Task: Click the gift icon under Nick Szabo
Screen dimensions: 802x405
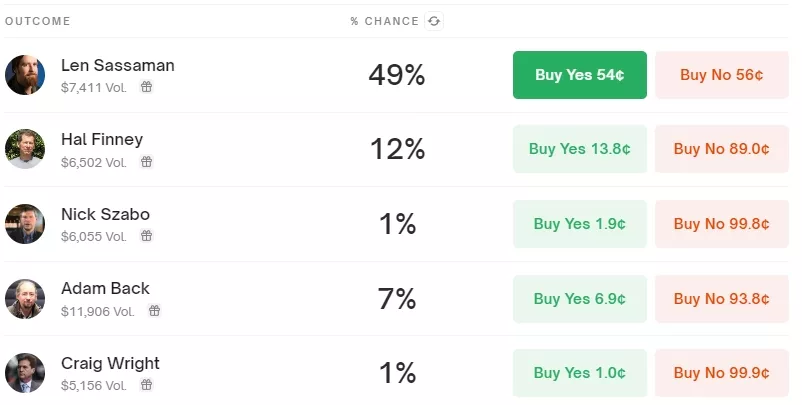Action: [x=146, y=236]
